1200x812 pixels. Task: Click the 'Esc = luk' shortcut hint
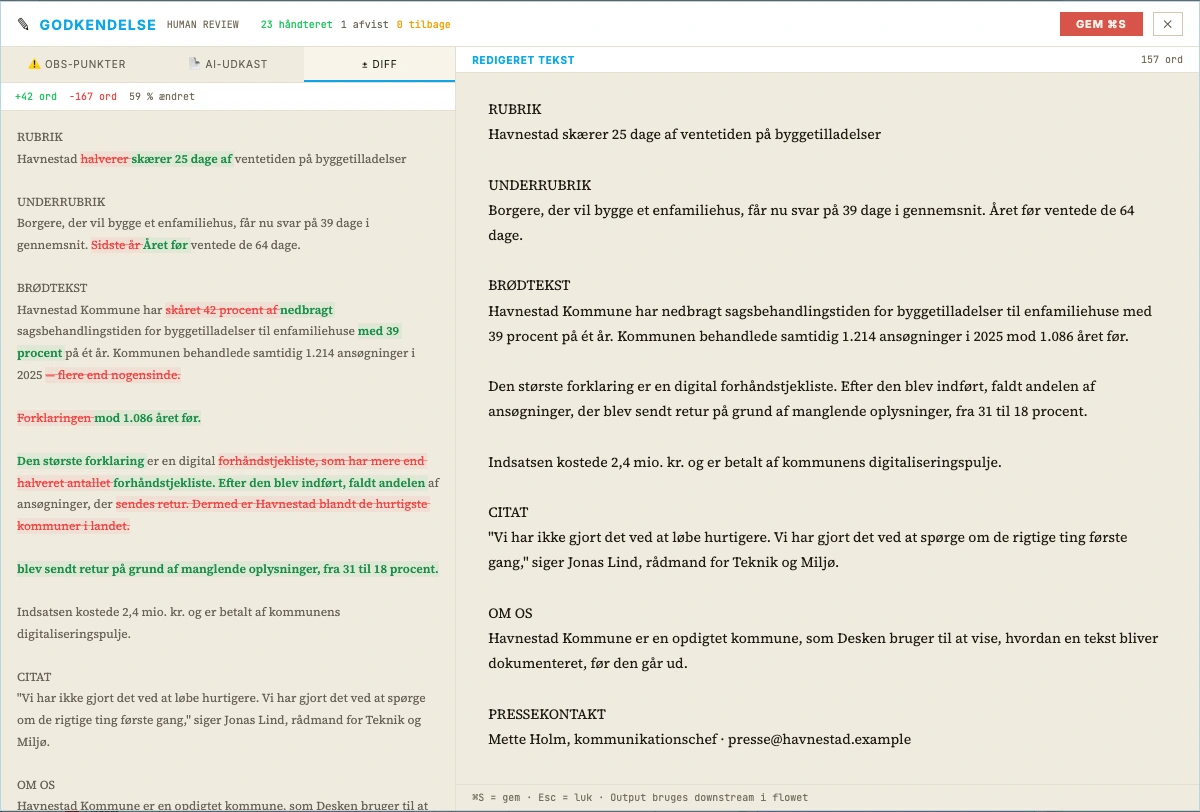(x=569, y=797)
